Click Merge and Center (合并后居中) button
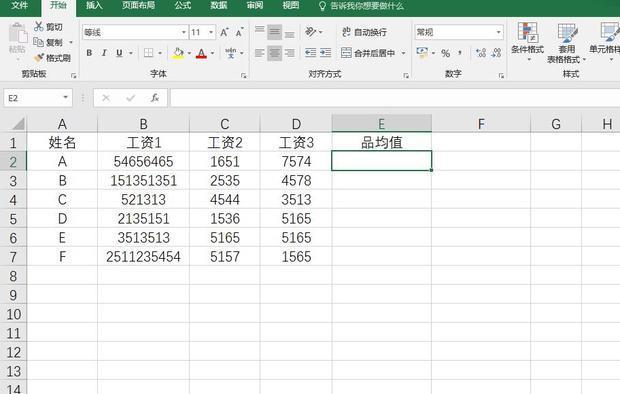The width and height of the screenshot is (620, 394). tap(368, 53)
